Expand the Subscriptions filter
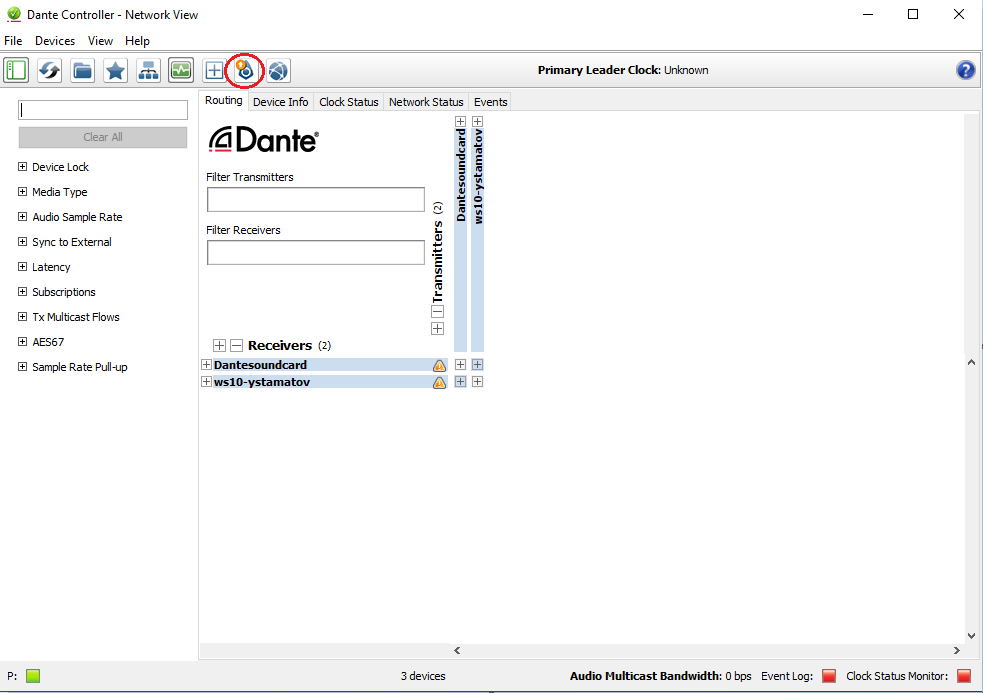 pos(23,292)
